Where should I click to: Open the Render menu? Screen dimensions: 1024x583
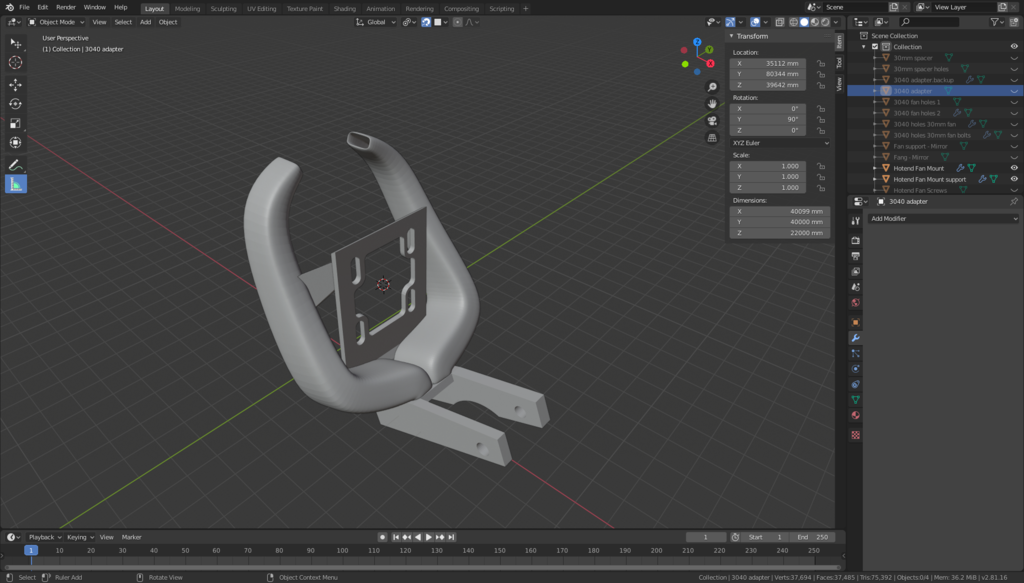pyautogui.click(x=66, y=7)
